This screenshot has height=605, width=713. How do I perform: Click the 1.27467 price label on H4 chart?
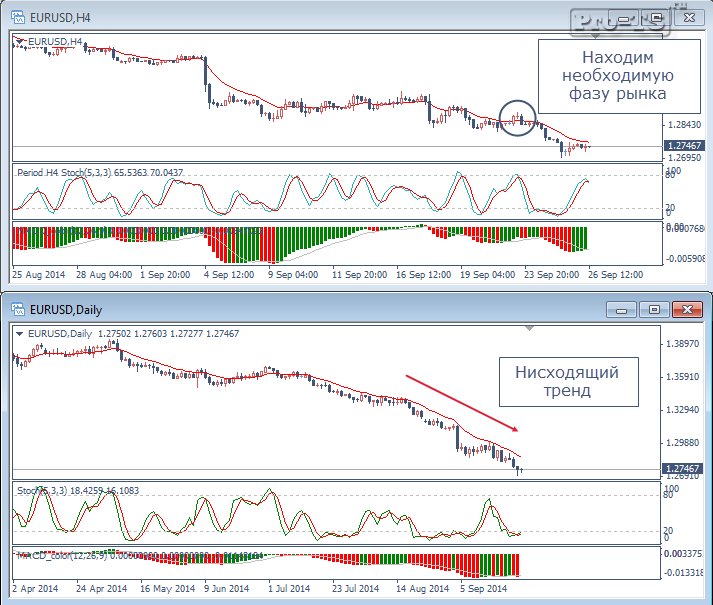tap(684, 146)
